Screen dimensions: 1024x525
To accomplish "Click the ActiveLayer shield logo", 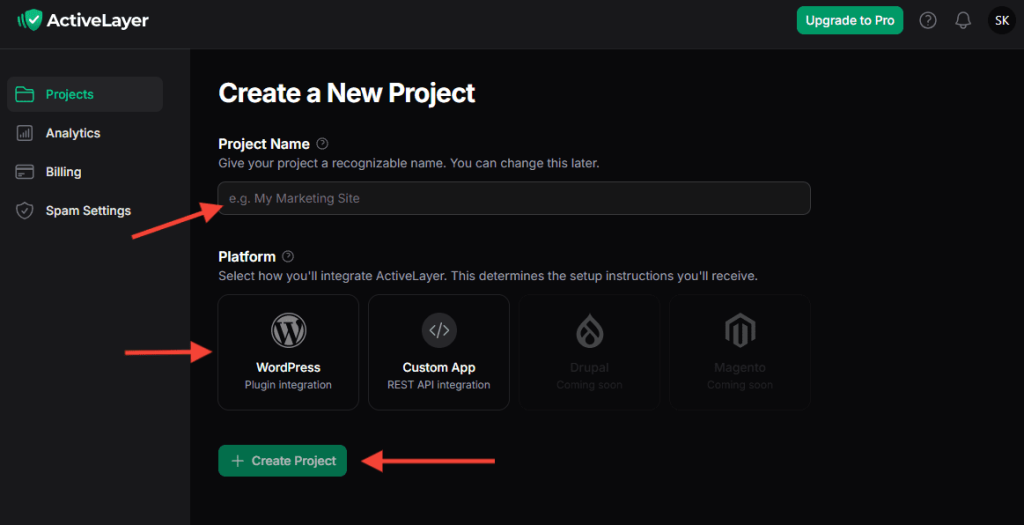I will click(30, 20).
